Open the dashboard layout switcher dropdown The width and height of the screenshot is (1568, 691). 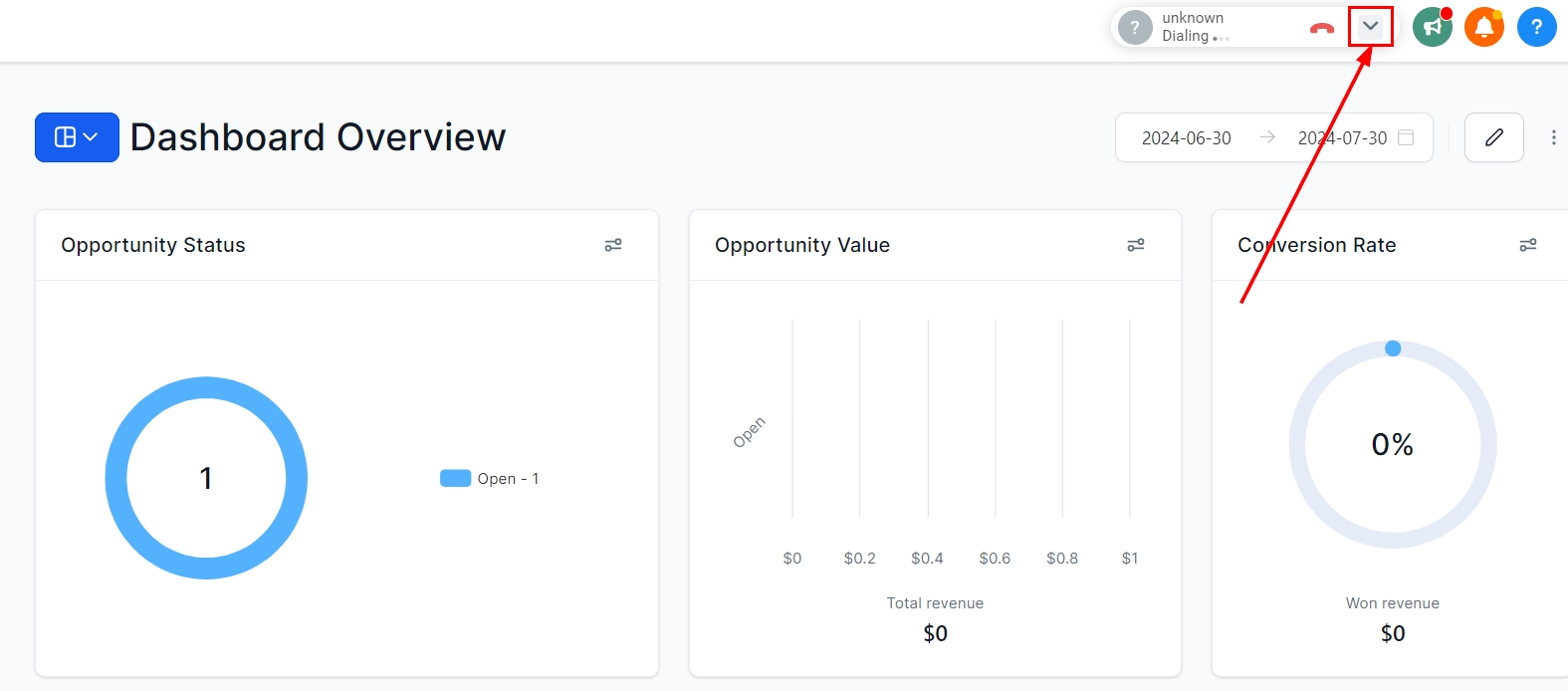click(77, 137)
